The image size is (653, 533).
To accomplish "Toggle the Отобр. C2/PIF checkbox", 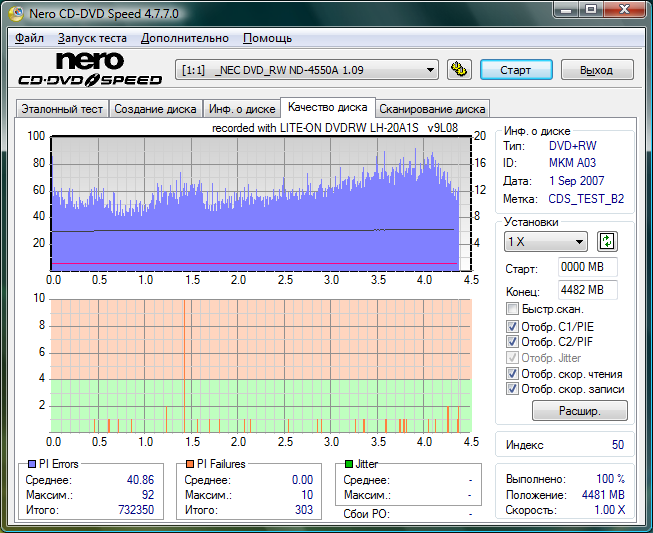I will (x=513, y=342).
